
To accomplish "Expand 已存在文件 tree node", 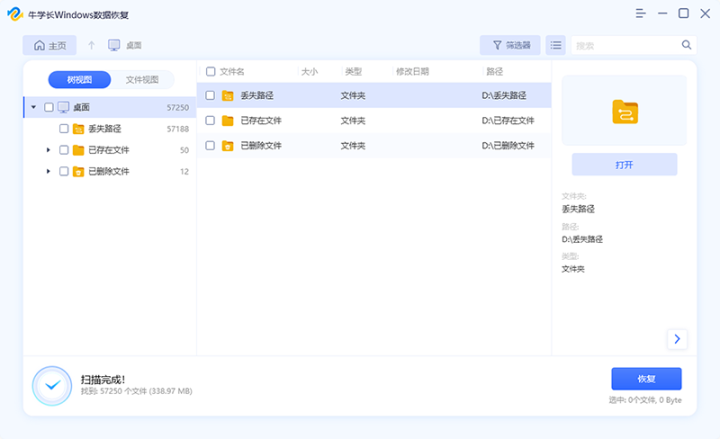I will click(x=48, y=150).
